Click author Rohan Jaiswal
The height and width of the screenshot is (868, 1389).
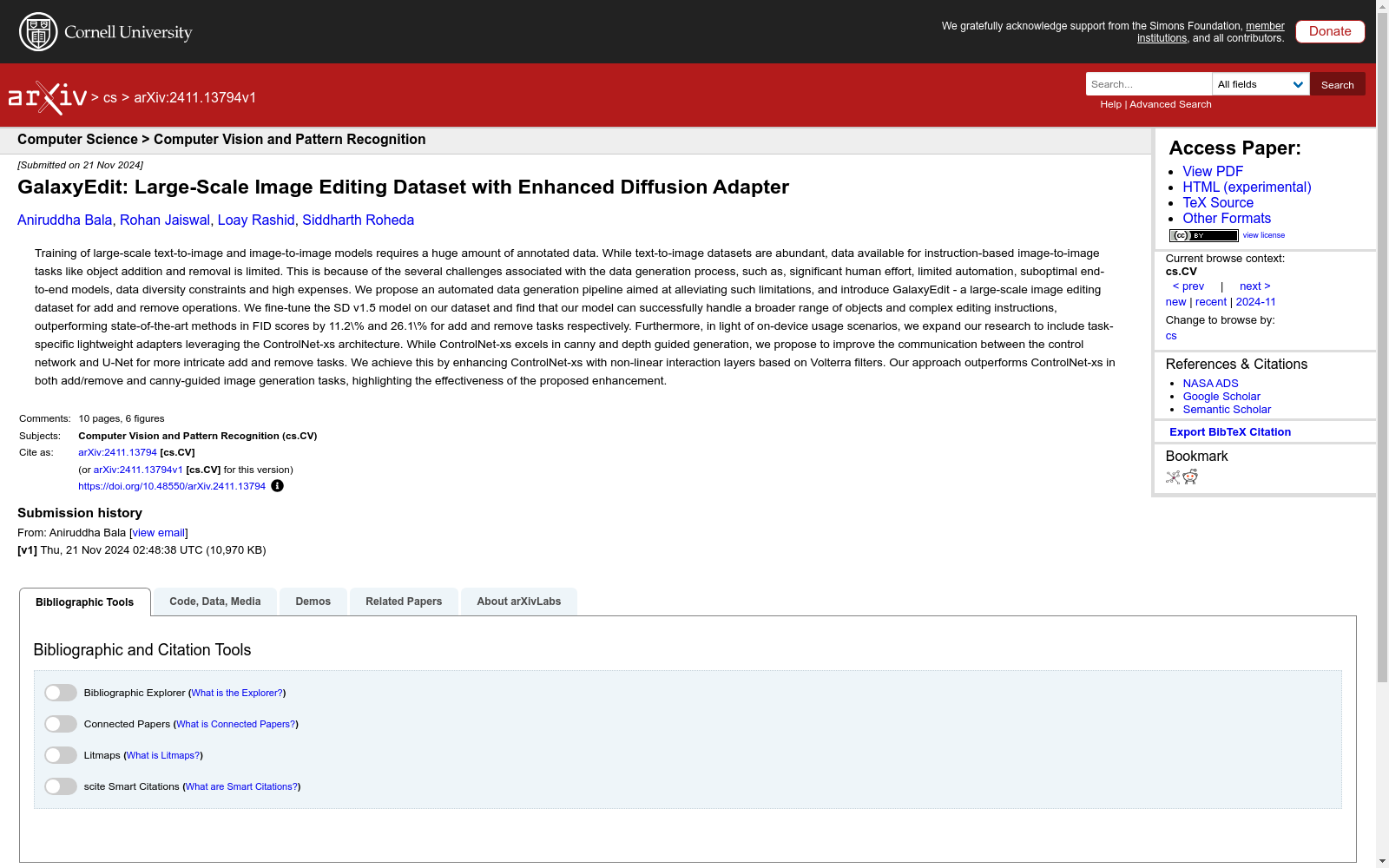165,220
